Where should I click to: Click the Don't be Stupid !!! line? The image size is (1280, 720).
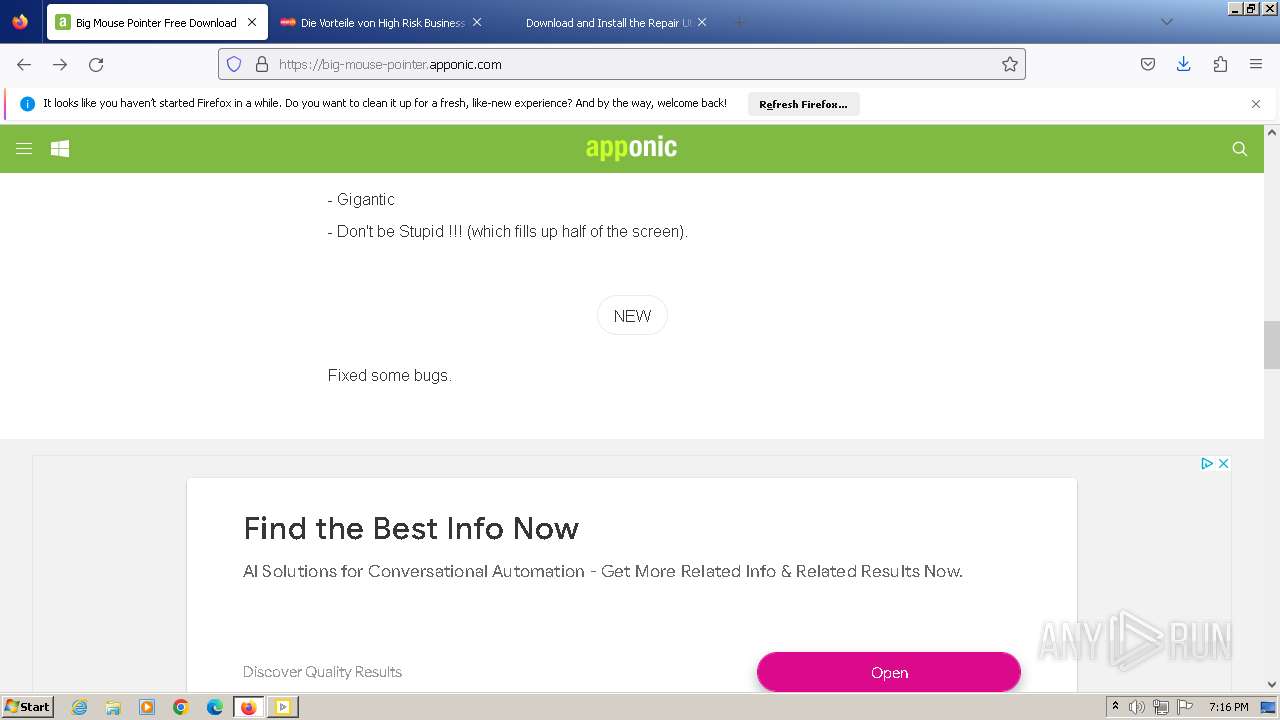coord(508,231)
